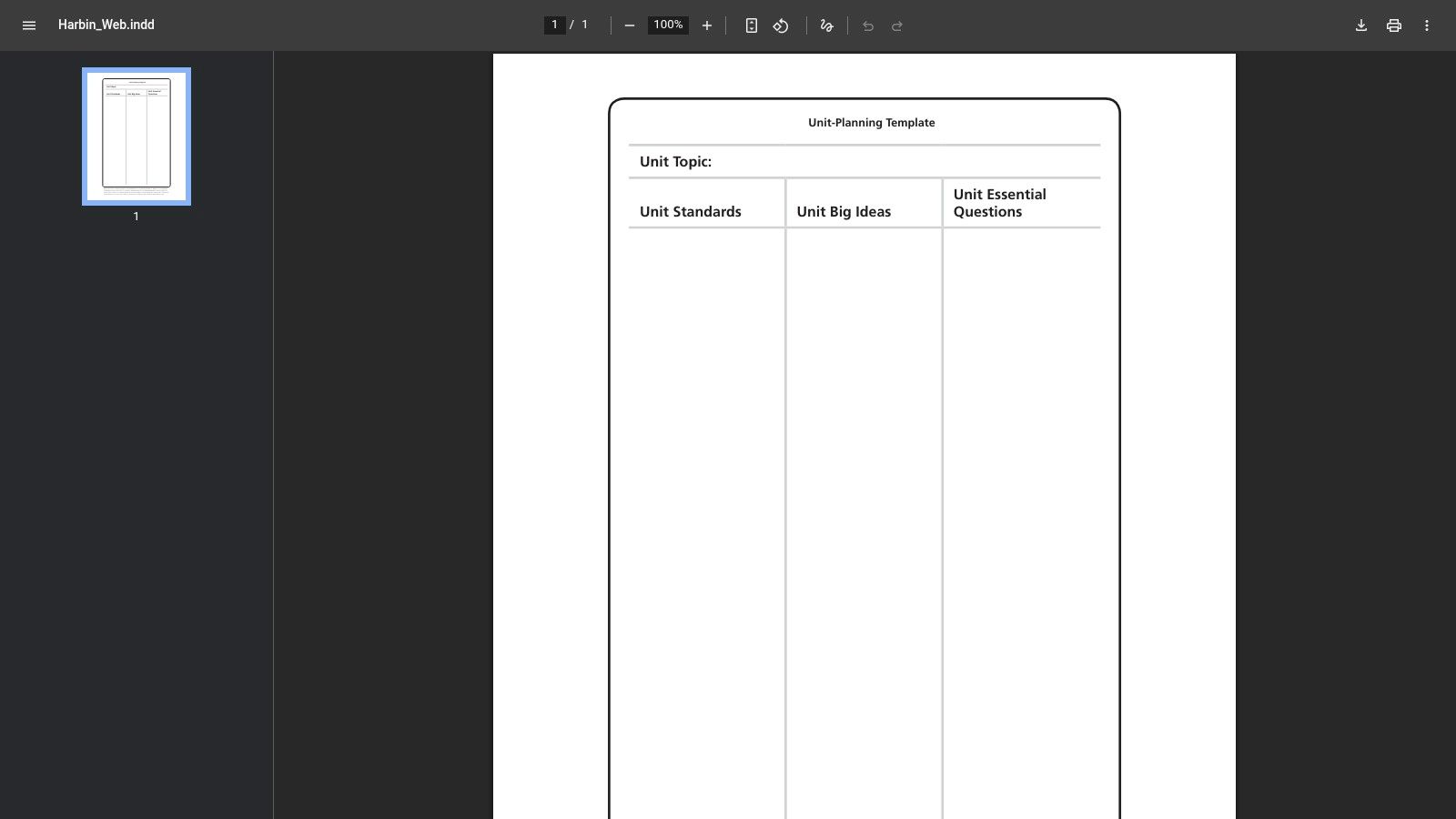Click the Harbin_Web.indd title text

click(106, 25)
